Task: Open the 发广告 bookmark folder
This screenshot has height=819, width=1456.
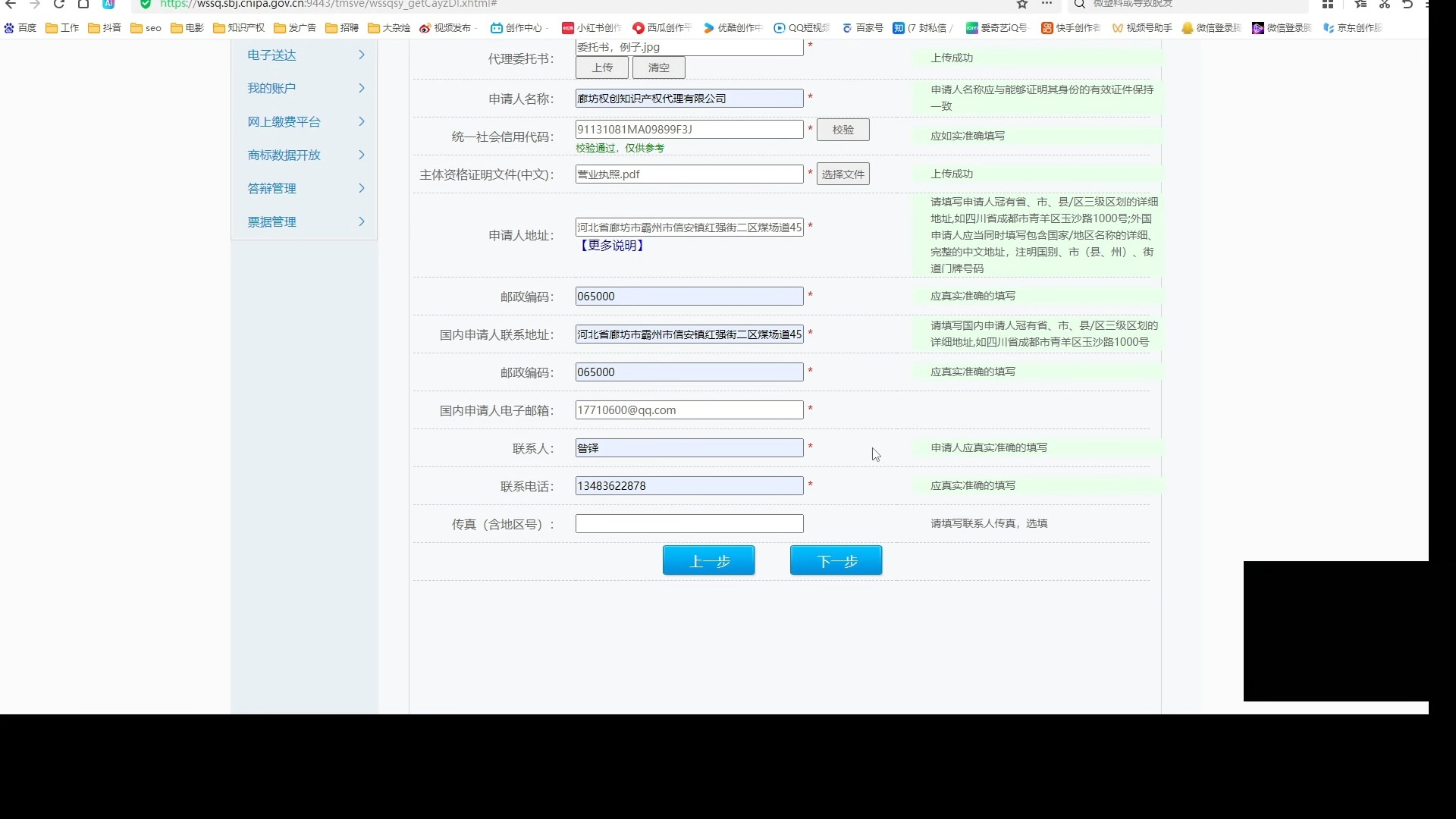Action: click(296, 28)
